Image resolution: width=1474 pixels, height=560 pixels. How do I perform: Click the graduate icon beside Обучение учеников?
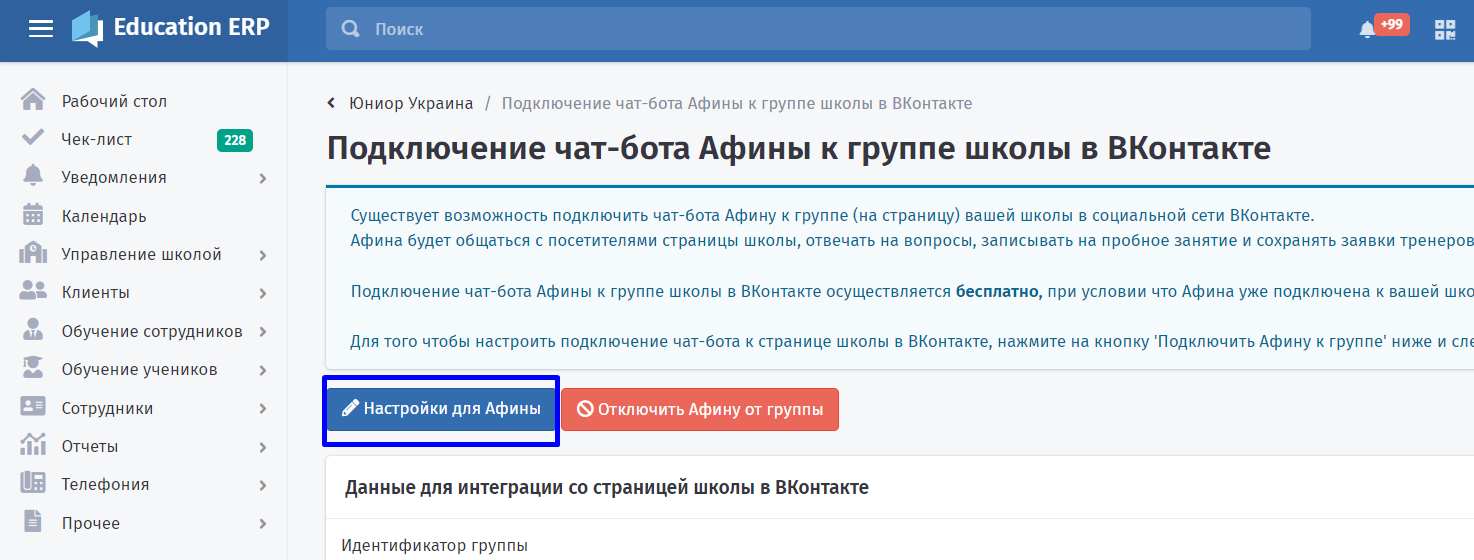coord(33,368)
